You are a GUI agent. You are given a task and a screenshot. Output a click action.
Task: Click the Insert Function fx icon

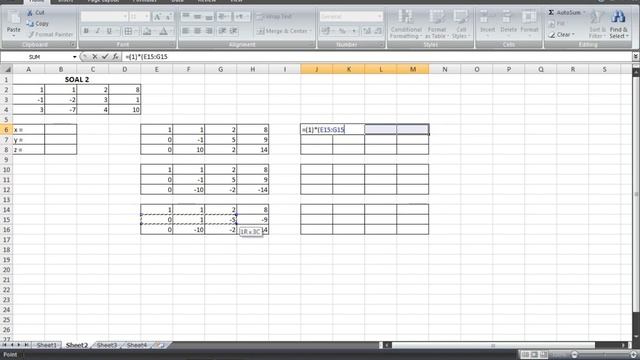point(116,57)
